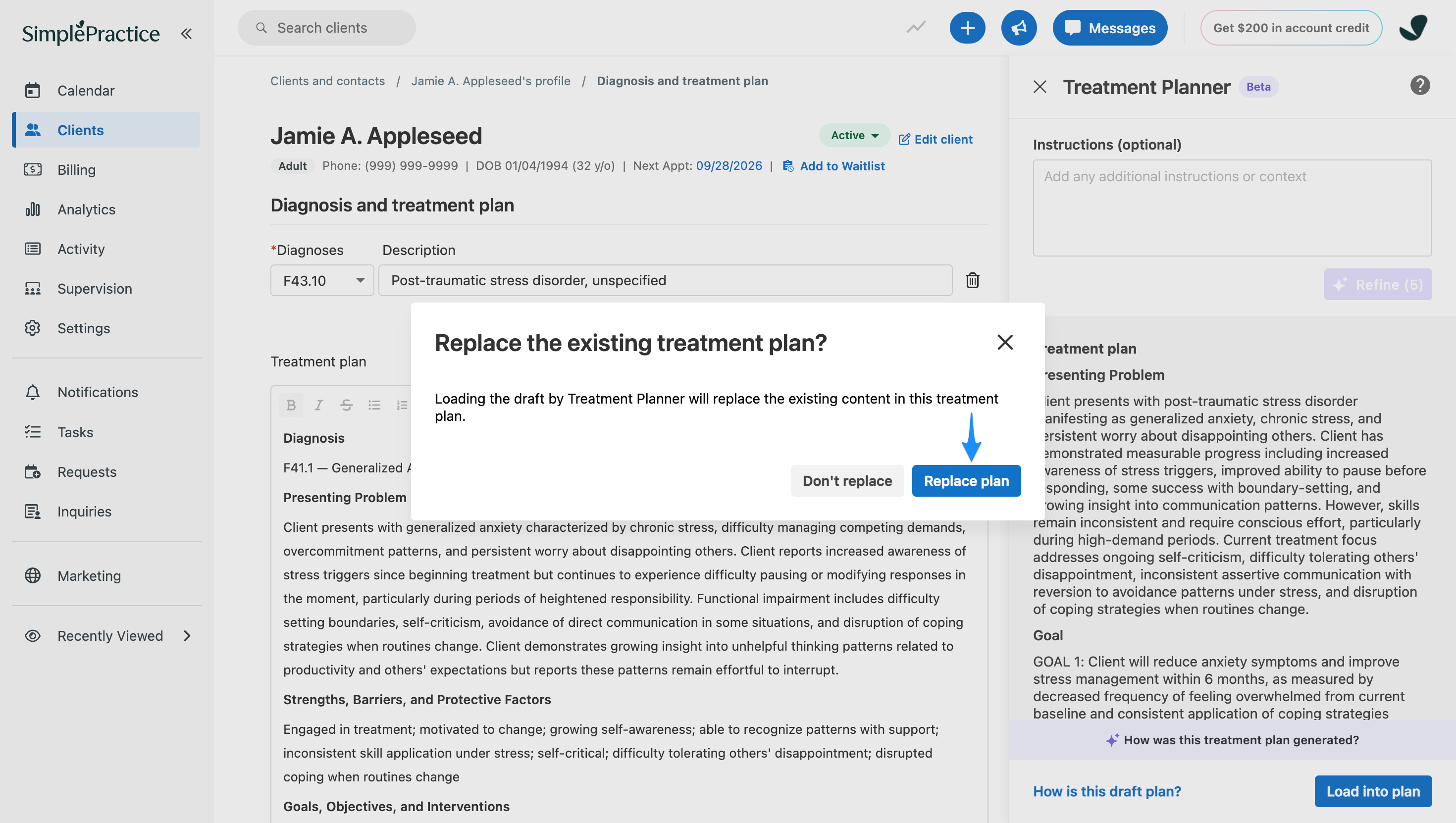Image resolution: width=1456 pixels, height=823 pixels.
Task: Open Messages
Action: tap(1109, 28)
